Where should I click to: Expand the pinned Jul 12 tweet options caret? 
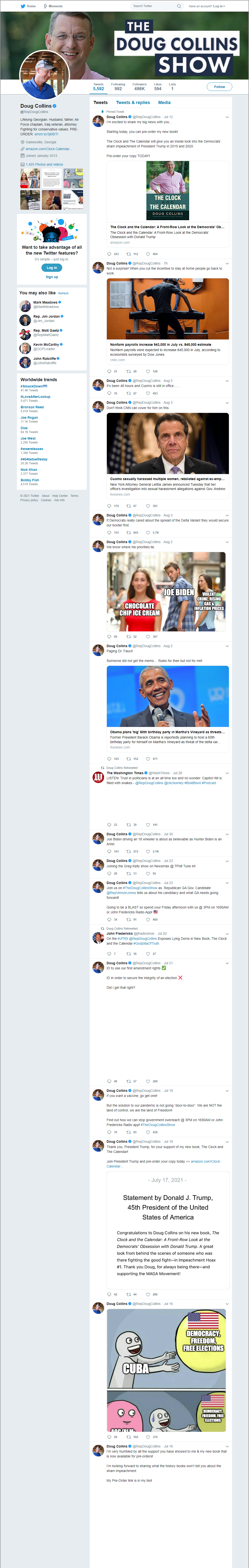227,117
